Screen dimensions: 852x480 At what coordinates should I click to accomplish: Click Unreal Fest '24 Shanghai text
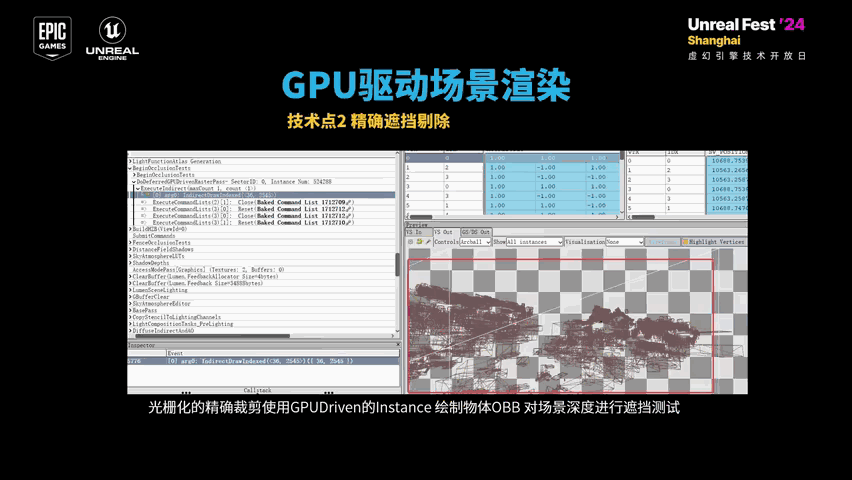pyautogui.click(x=746, y=32)
